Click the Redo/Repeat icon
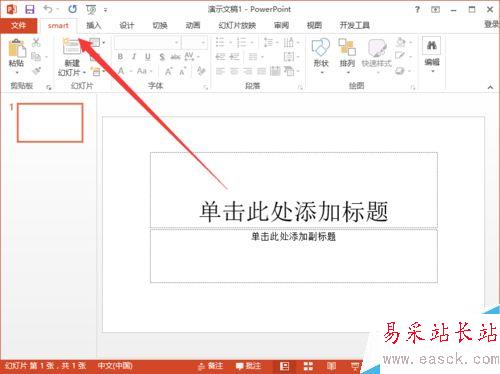Image resolution: width=500 pixels, height=374 pixels. (72, 9)
